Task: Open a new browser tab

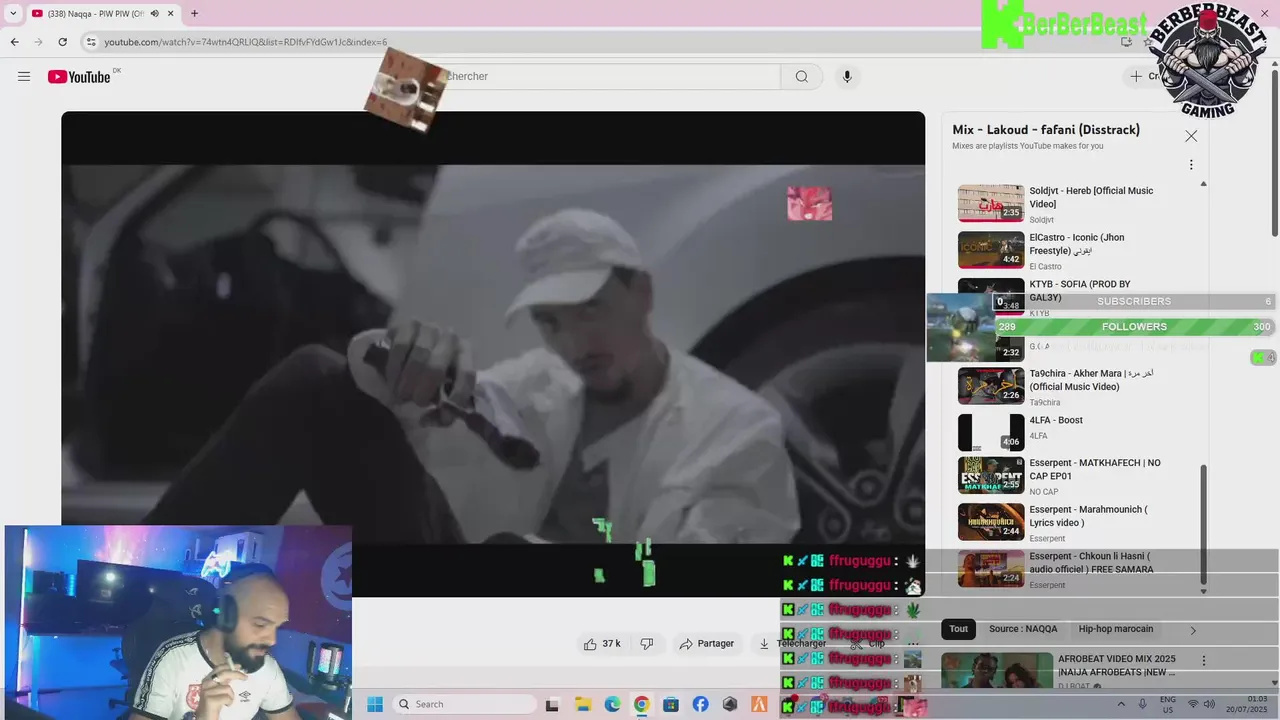Action: (x=194, y=13)
